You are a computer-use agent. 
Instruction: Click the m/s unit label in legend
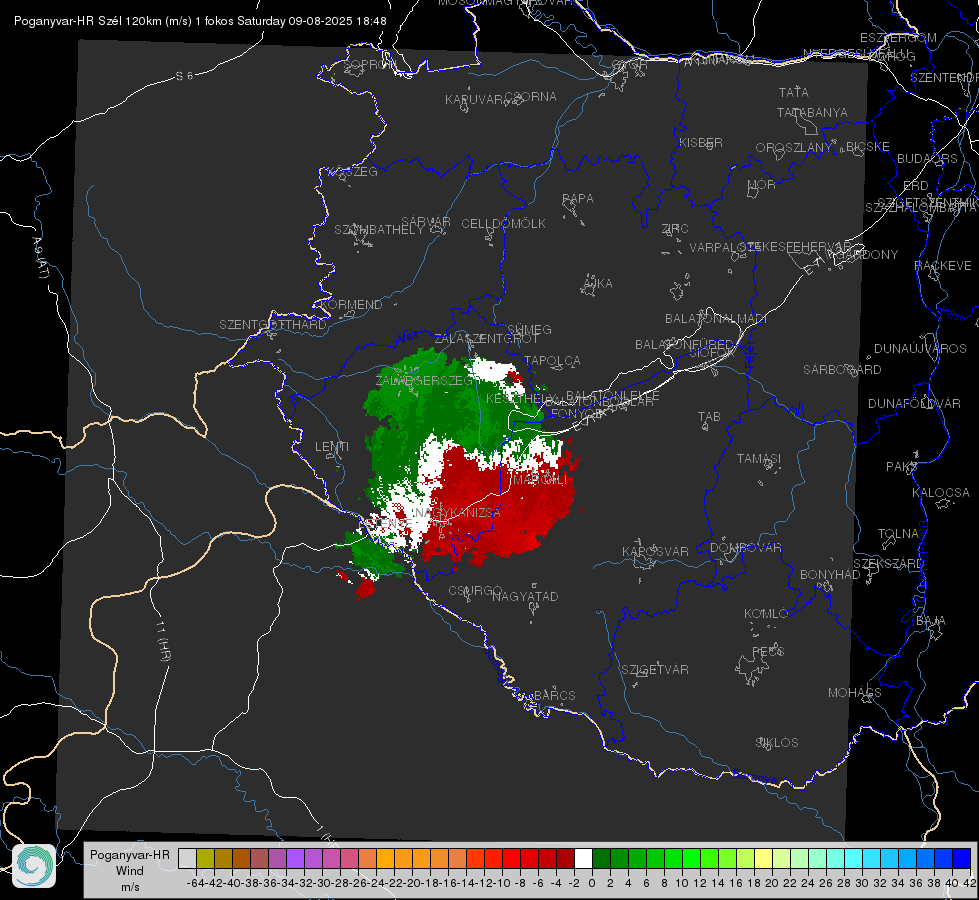130,887
